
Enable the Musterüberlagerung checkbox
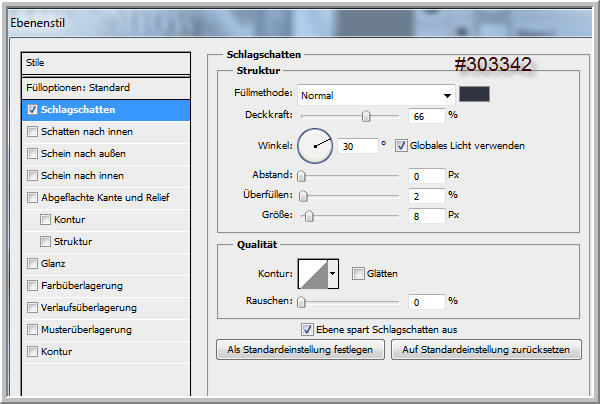point(33,330)
